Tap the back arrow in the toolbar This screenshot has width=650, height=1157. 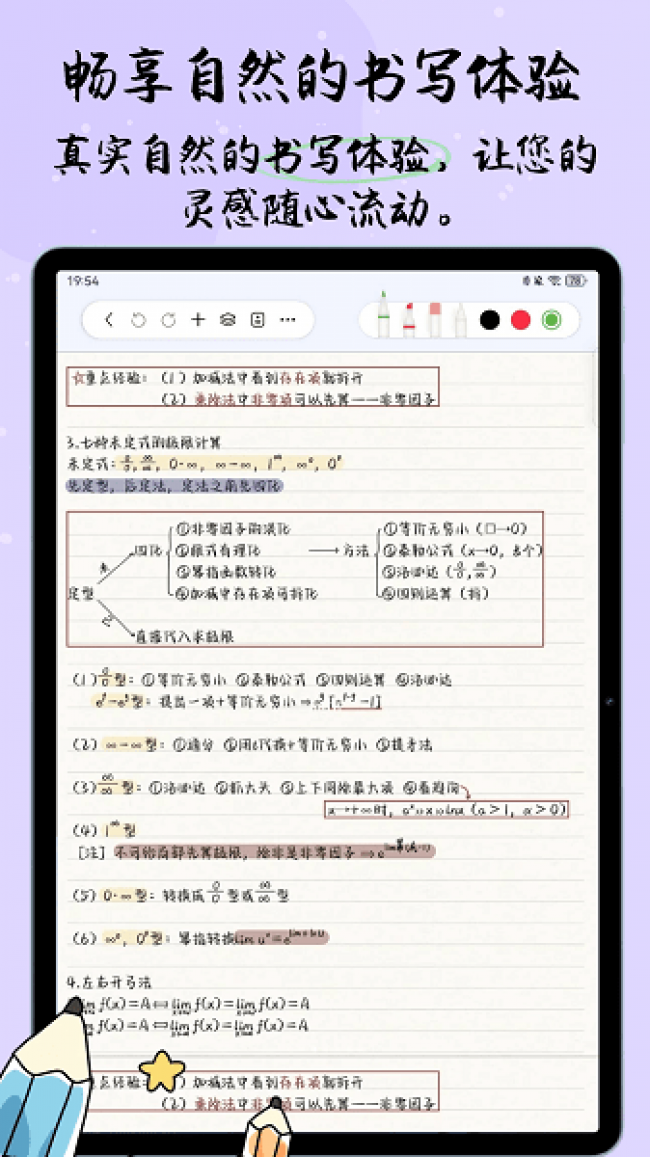click(110, 320)
